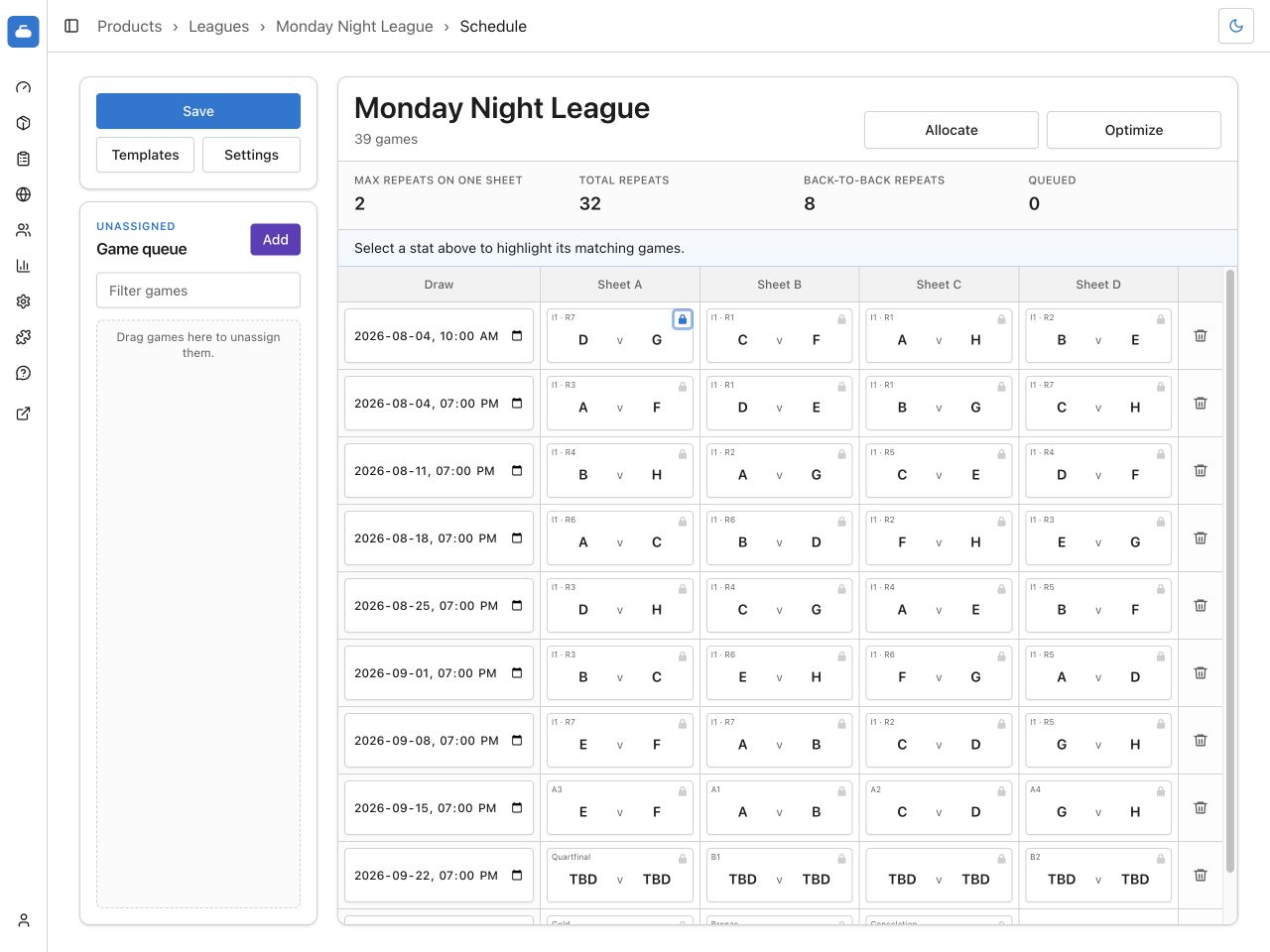Go to Leagues breadcrumb
The height and width of the screenshot is (952, 1270).
tap(218, 26)
